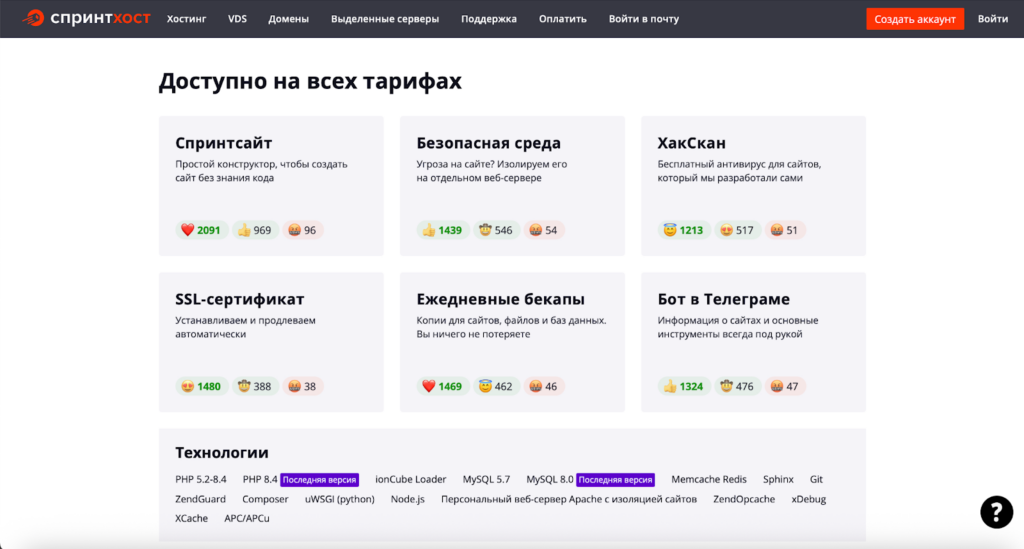The image size is (1024, 549).
Task: Click Последняя версия badge next to PHP 8.4
Action: (x=319, y=480)
